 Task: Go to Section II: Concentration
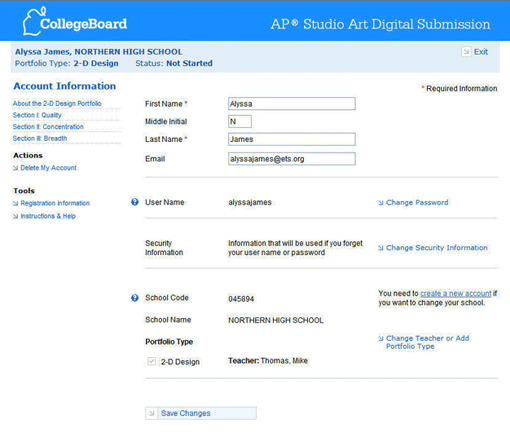pyautogui.click(x=48, y=127)
